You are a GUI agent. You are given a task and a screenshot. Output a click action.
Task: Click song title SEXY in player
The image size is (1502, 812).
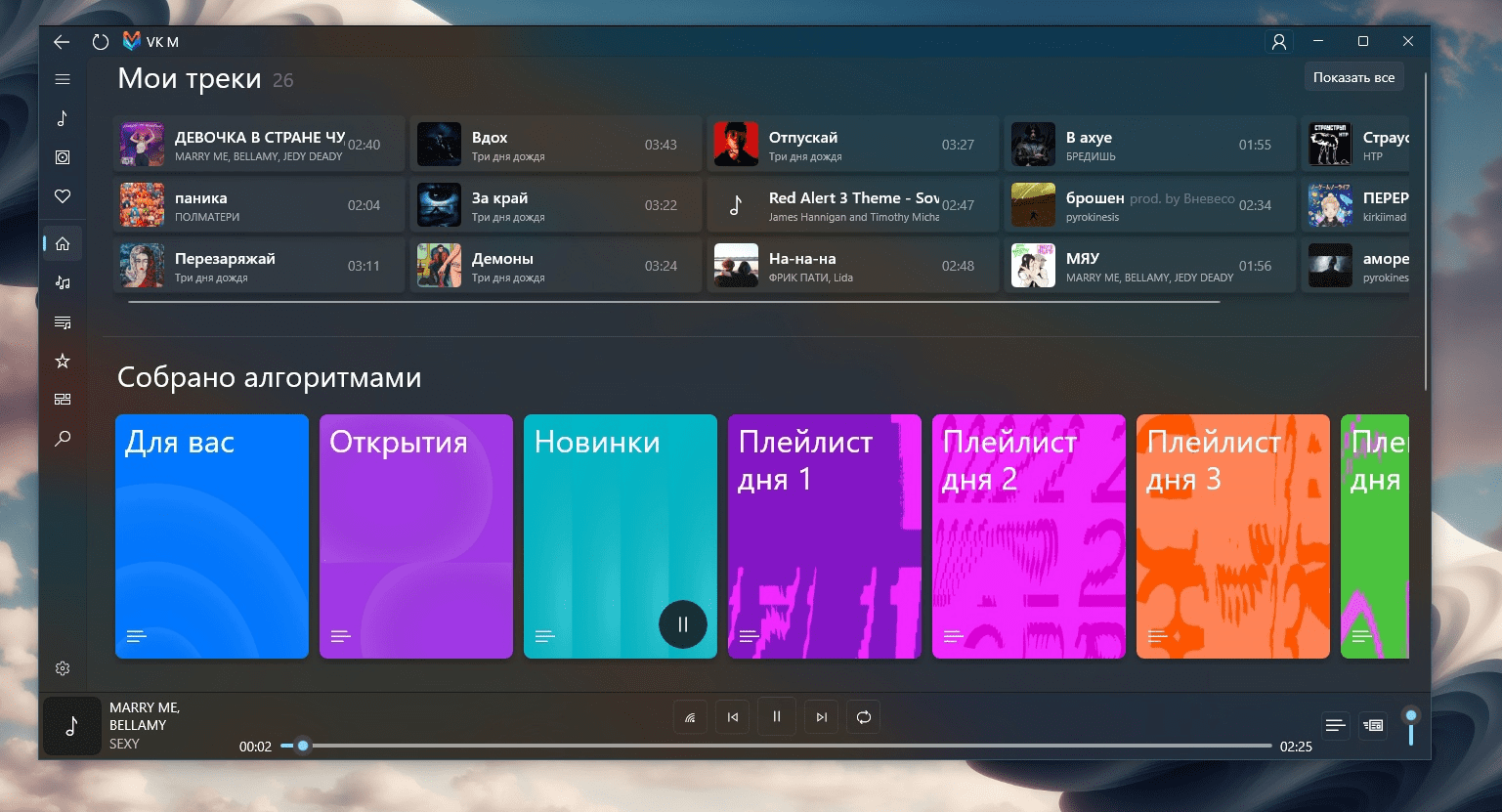point(124,744)
